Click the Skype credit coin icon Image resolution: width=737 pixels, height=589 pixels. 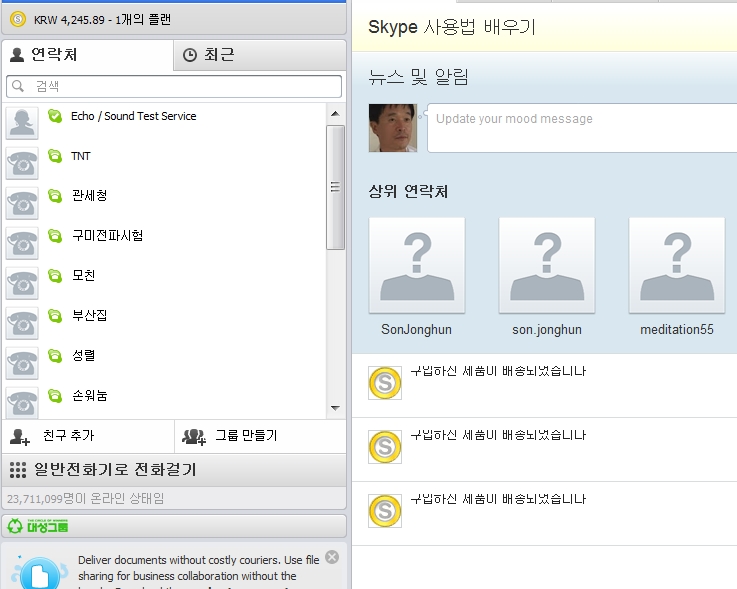click(18, 18)
